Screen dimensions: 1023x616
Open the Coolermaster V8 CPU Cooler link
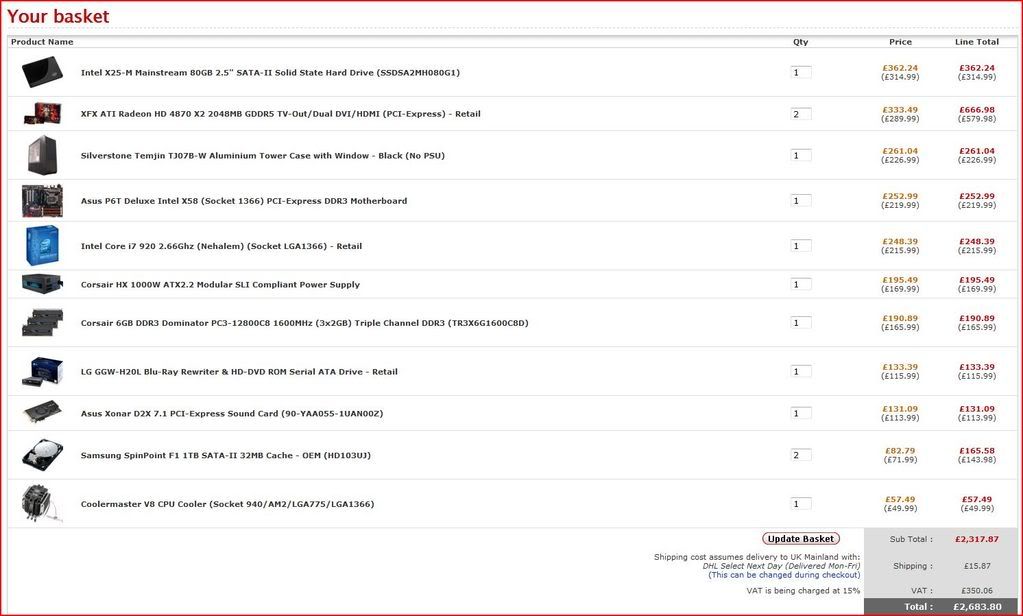tap(227, 504)
